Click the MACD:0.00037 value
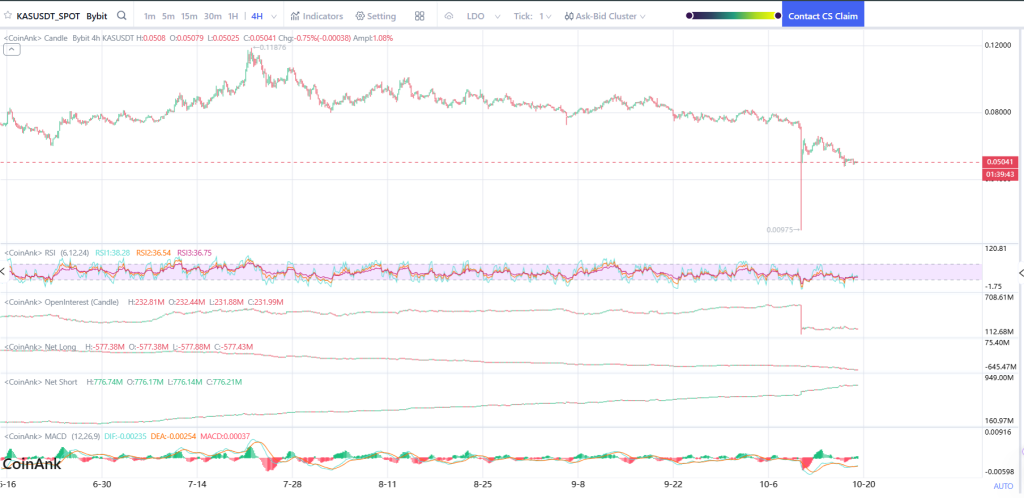 (x=225, y=435)
